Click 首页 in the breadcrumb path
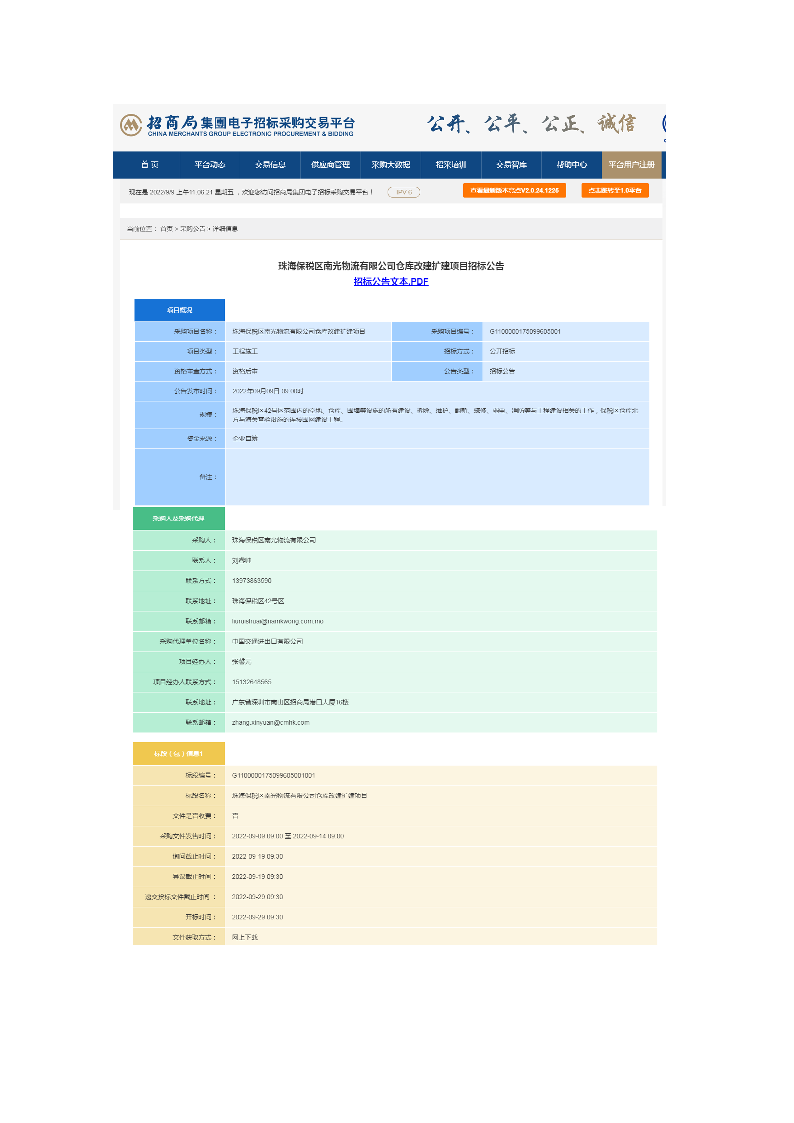Screen dimensions: 794x1123 tap(166, 229)
